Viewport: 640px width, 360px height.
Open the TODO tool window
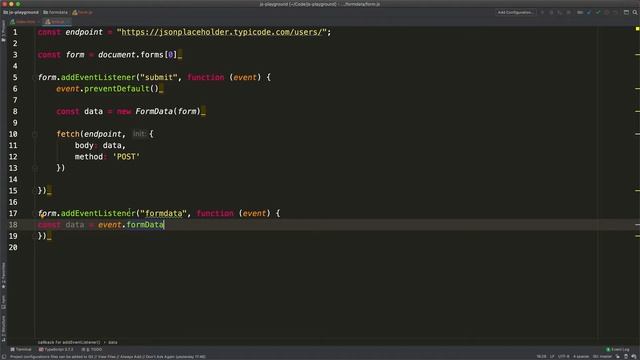point(92,349)
